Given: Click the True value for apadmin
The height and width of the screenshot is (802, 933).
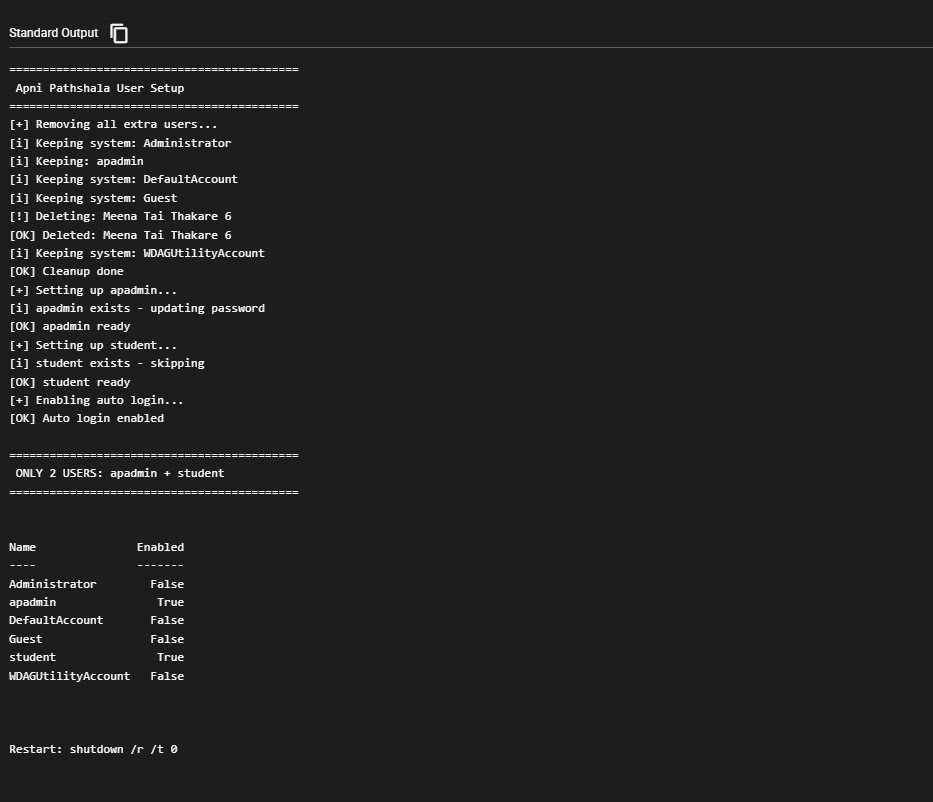Looking at the screenshot, I should point(171,602).
